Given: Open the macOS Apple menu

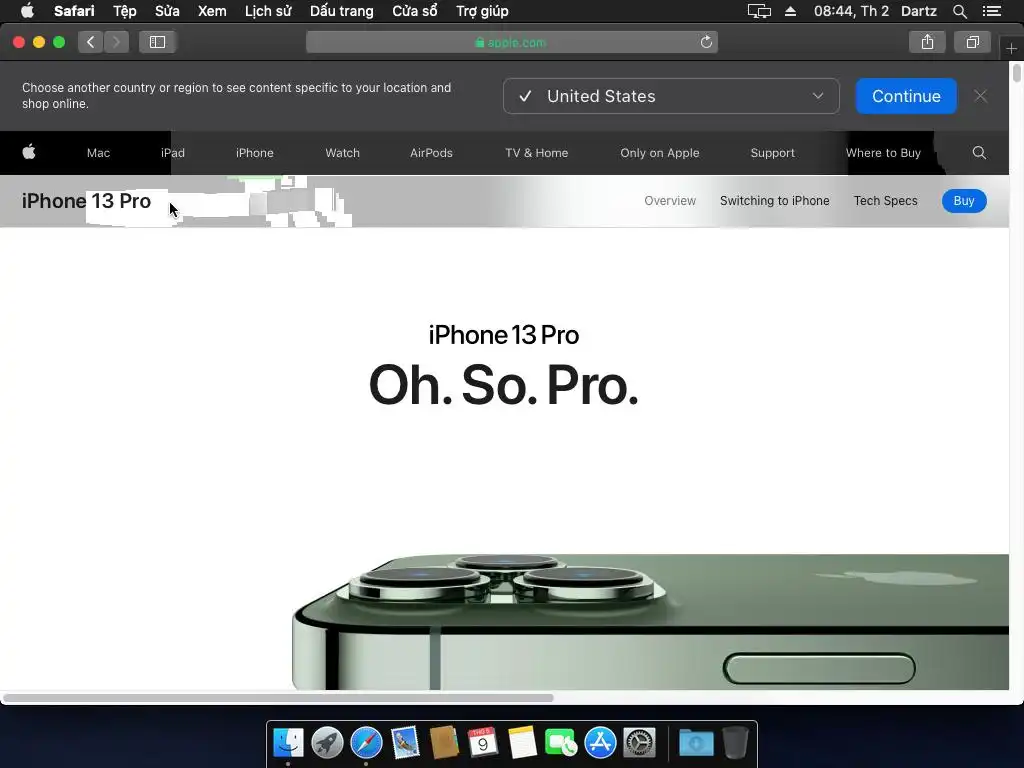Looking at the screenshot, I should [27, 11].
